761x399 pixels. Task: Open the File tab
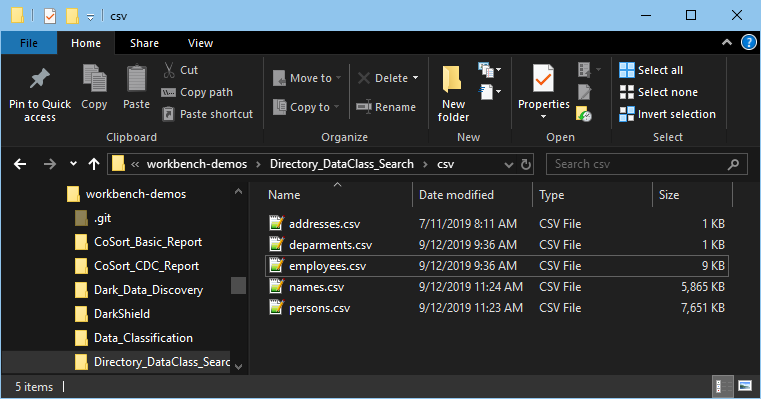[x=29, y=43]
